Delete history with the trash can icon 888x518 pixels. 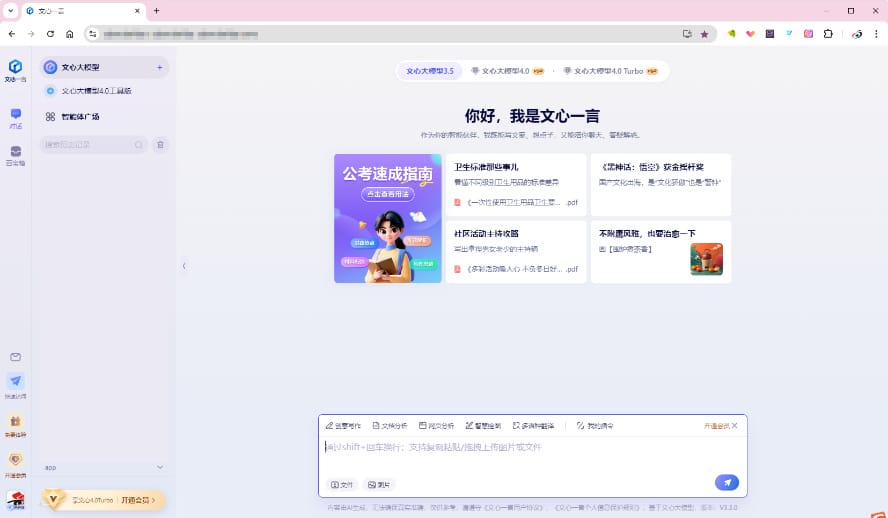160,145
